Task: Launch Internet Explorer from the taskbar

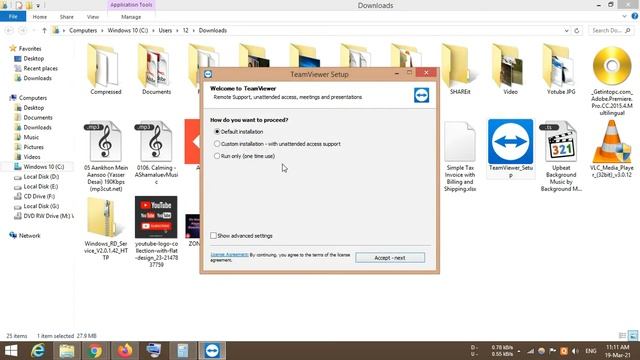Action: (38, 351)
